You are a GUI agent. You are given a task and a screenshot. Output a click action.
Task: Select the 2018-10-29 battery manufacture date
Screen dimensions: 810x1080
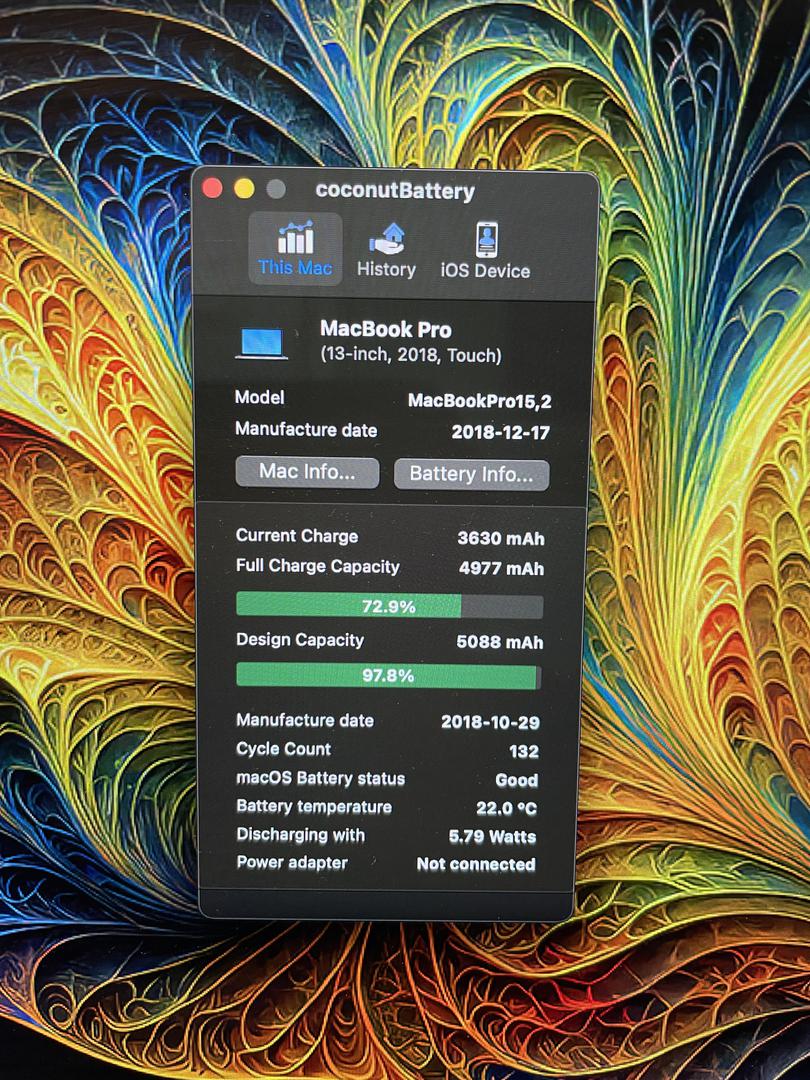point(490,722)
